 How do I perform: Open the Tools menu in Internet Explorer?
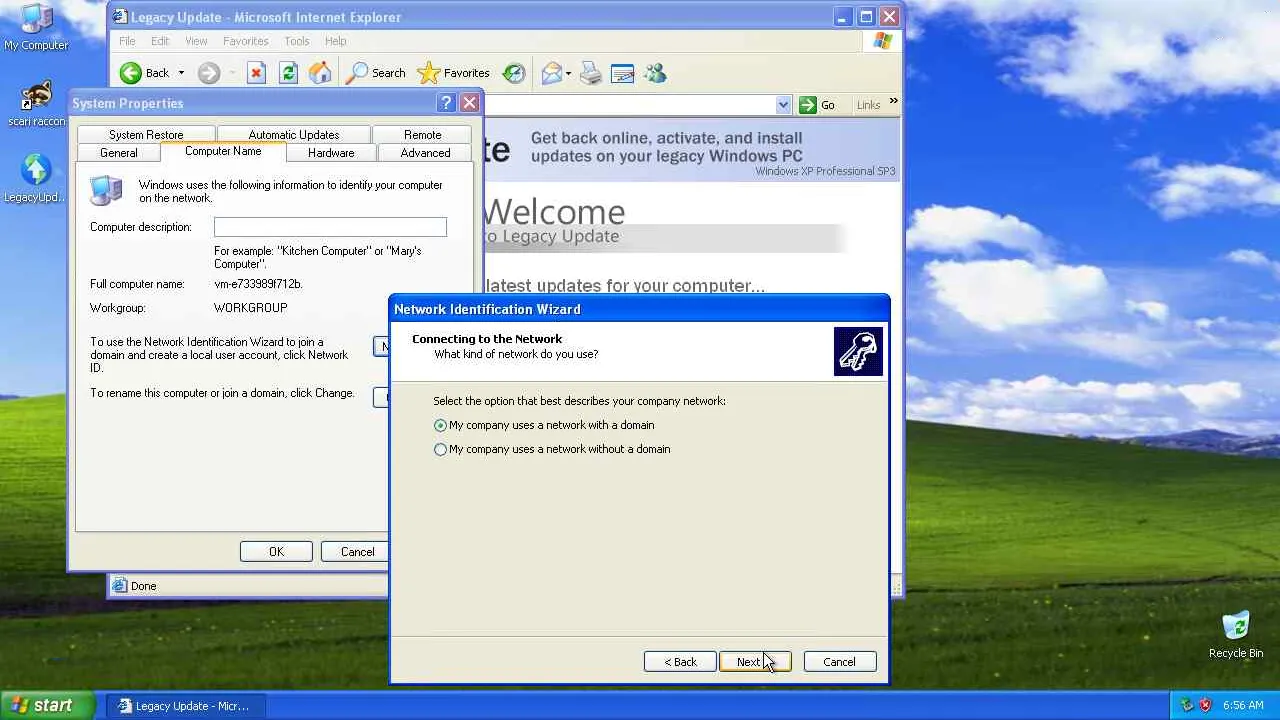297,41
